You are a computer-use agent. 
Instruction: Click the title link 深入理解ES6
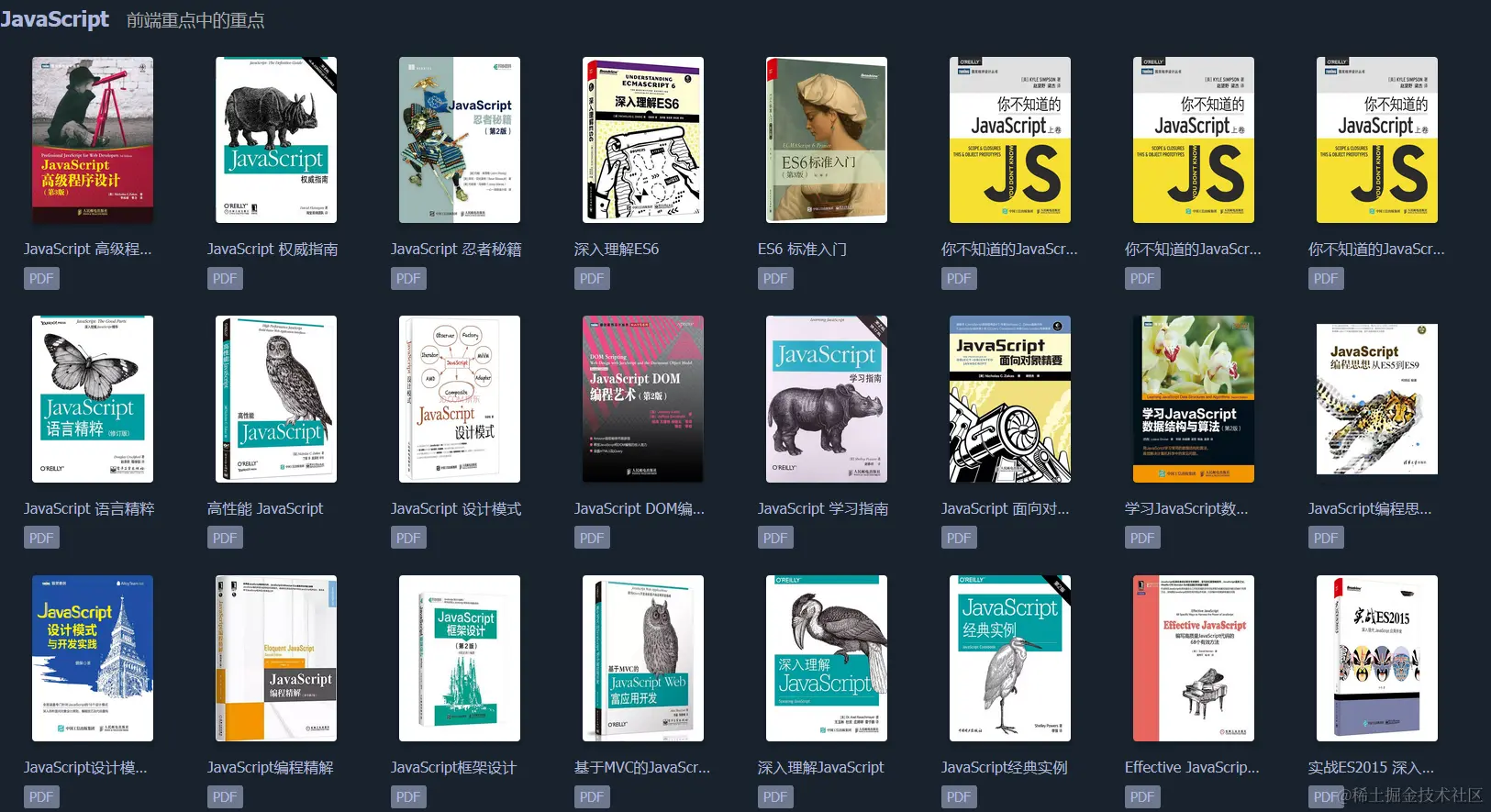(x=617, y=249)
